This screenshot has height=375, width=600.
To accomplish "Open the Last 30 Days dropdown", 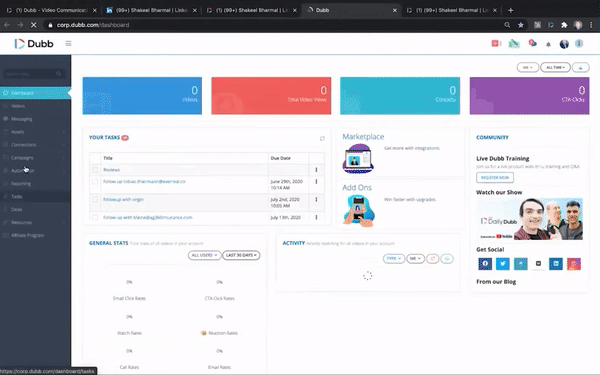I will click(x=241, y=255).
